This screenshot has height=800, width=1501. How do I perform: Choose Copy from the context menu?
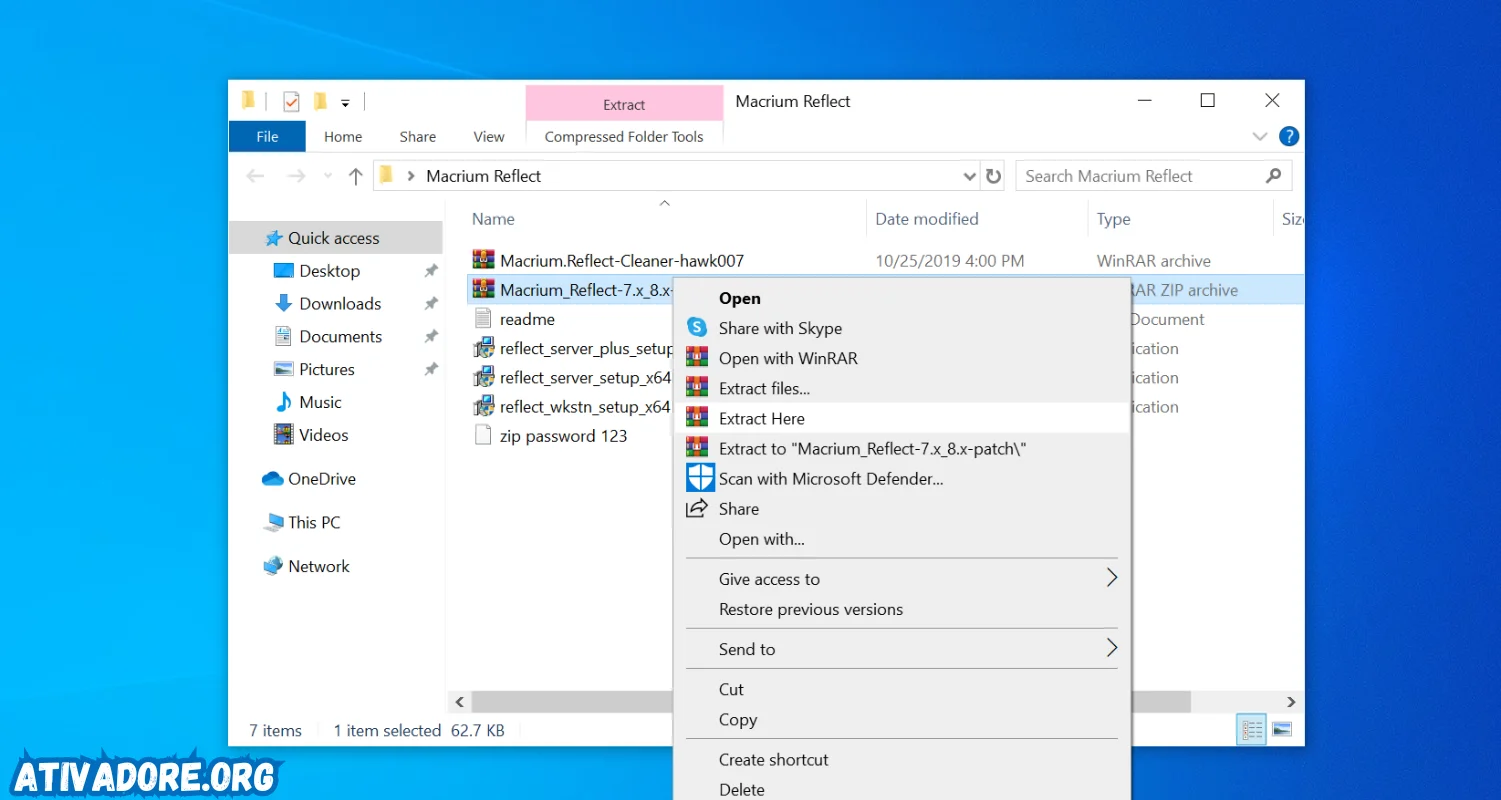click(904, 719)
